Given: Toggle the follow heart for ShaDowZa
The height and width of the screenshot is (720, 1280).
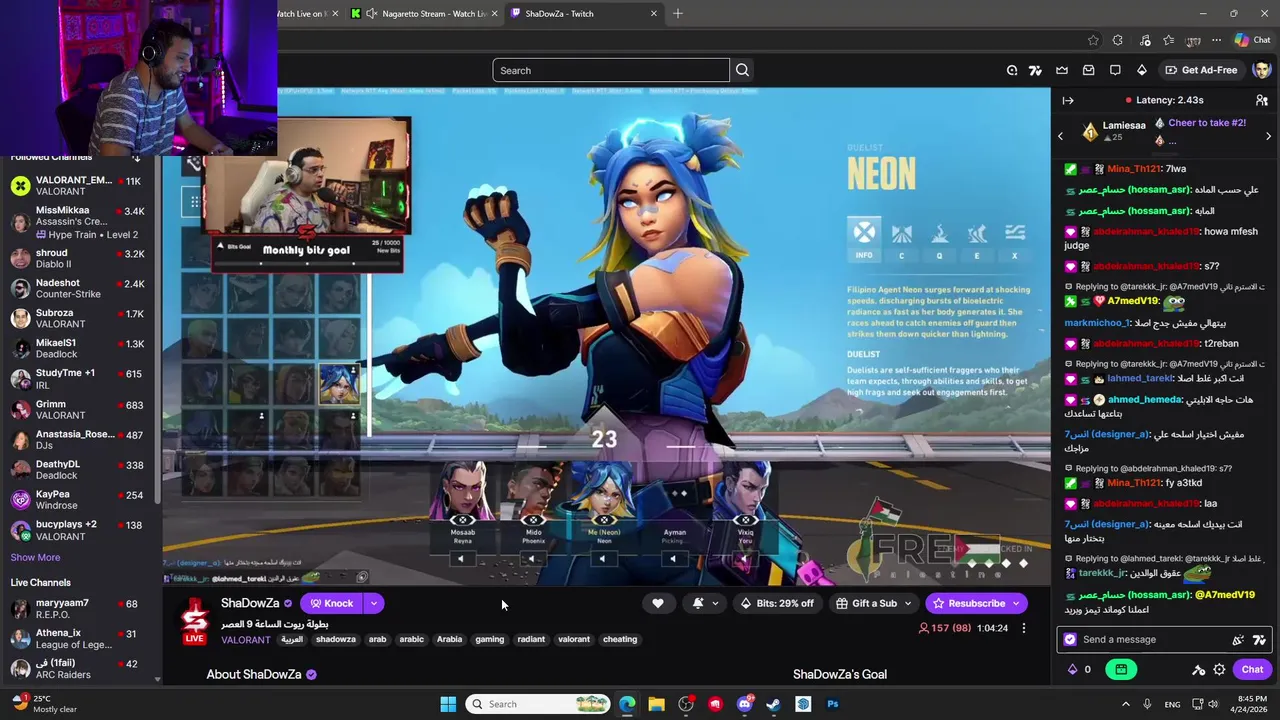Looking at the screenshot, I should click(657, 603).
